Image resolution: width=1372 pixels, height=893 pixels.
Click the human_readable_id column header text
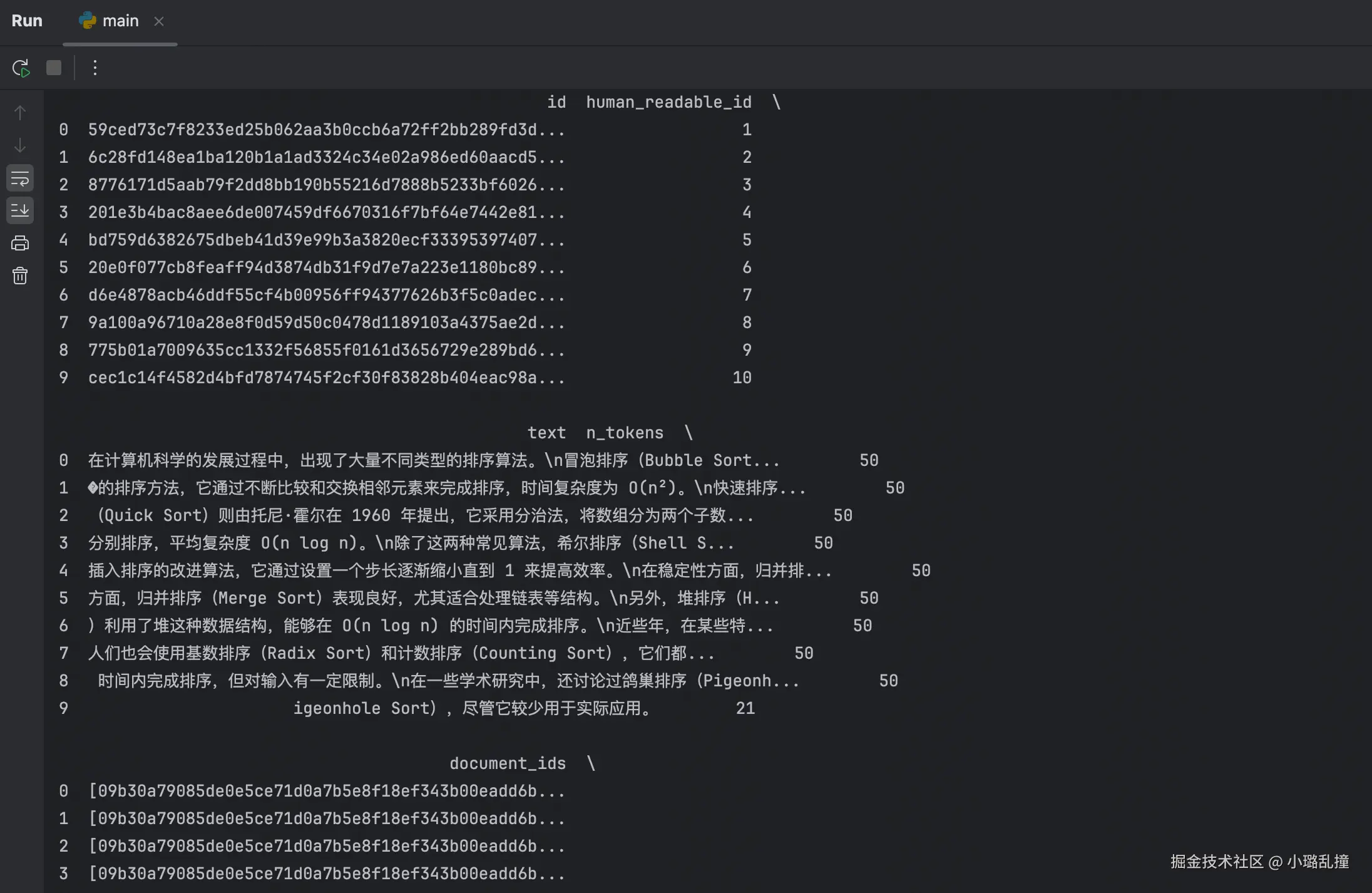point(668,102)
